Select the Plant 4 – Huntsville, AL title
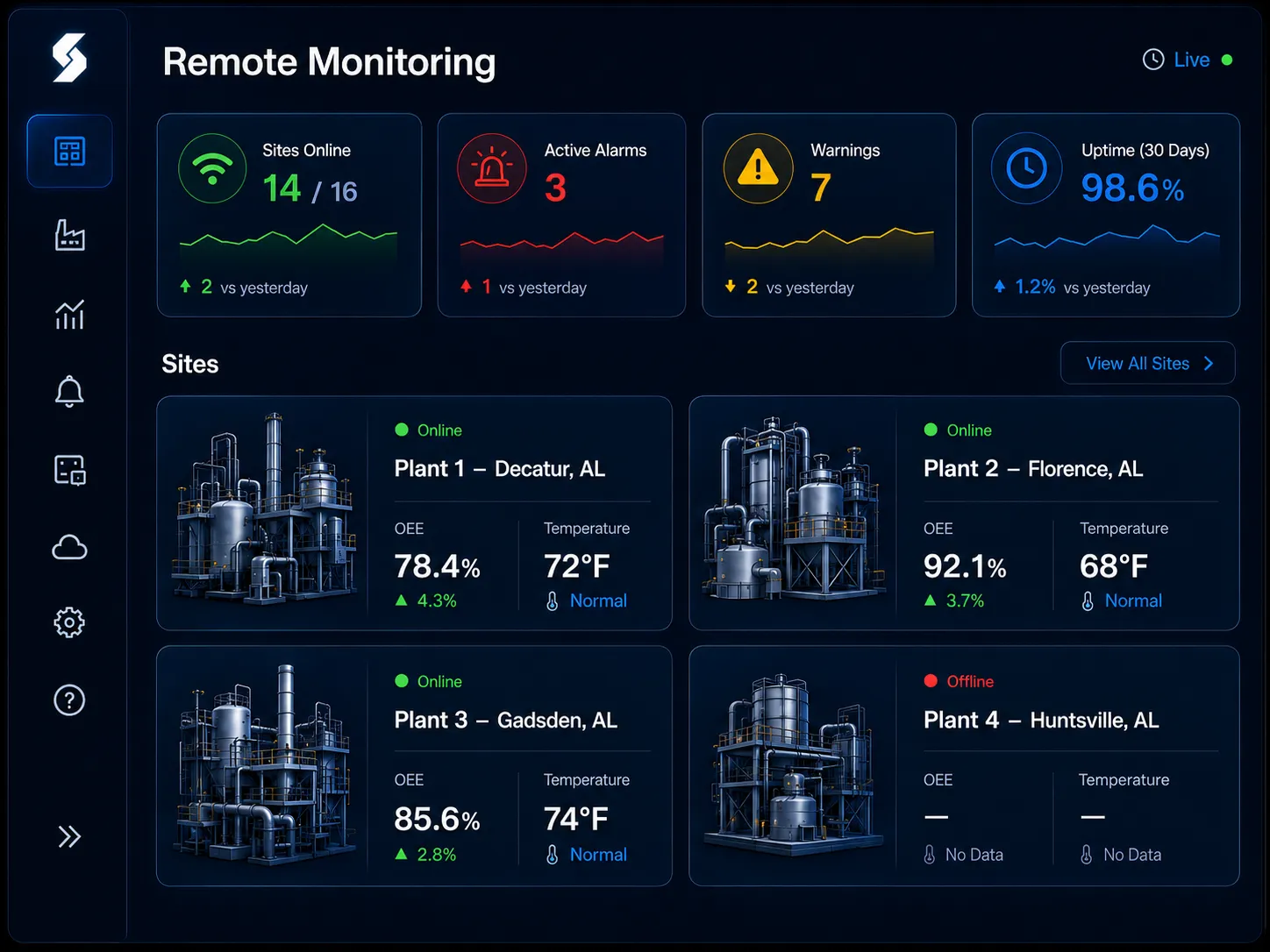 pyautogui.click(x=1041, y=721)
